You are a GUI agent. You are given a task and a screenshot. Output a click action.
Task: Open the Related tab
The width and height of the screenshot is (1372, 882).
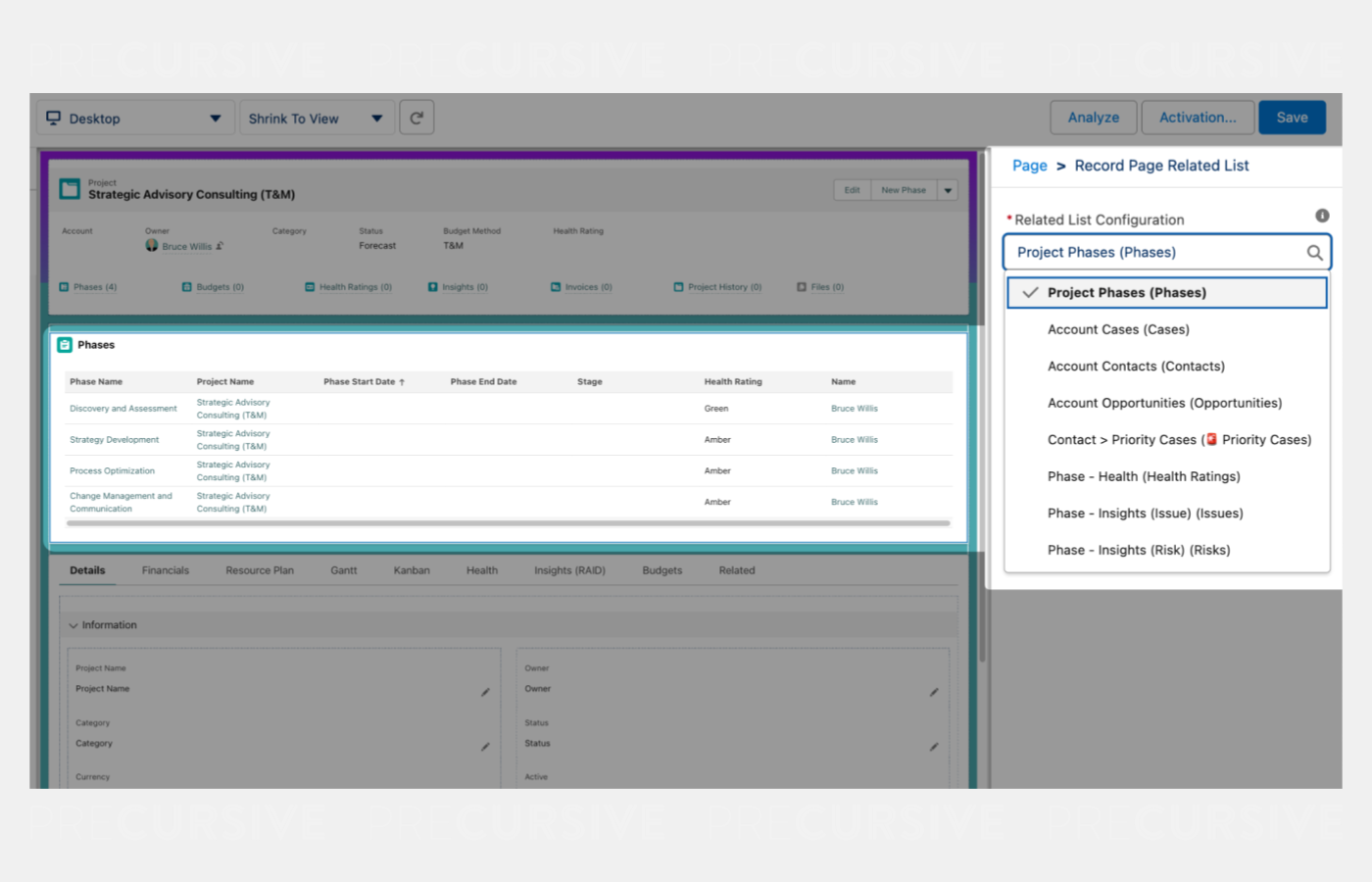tap(737, 570)
